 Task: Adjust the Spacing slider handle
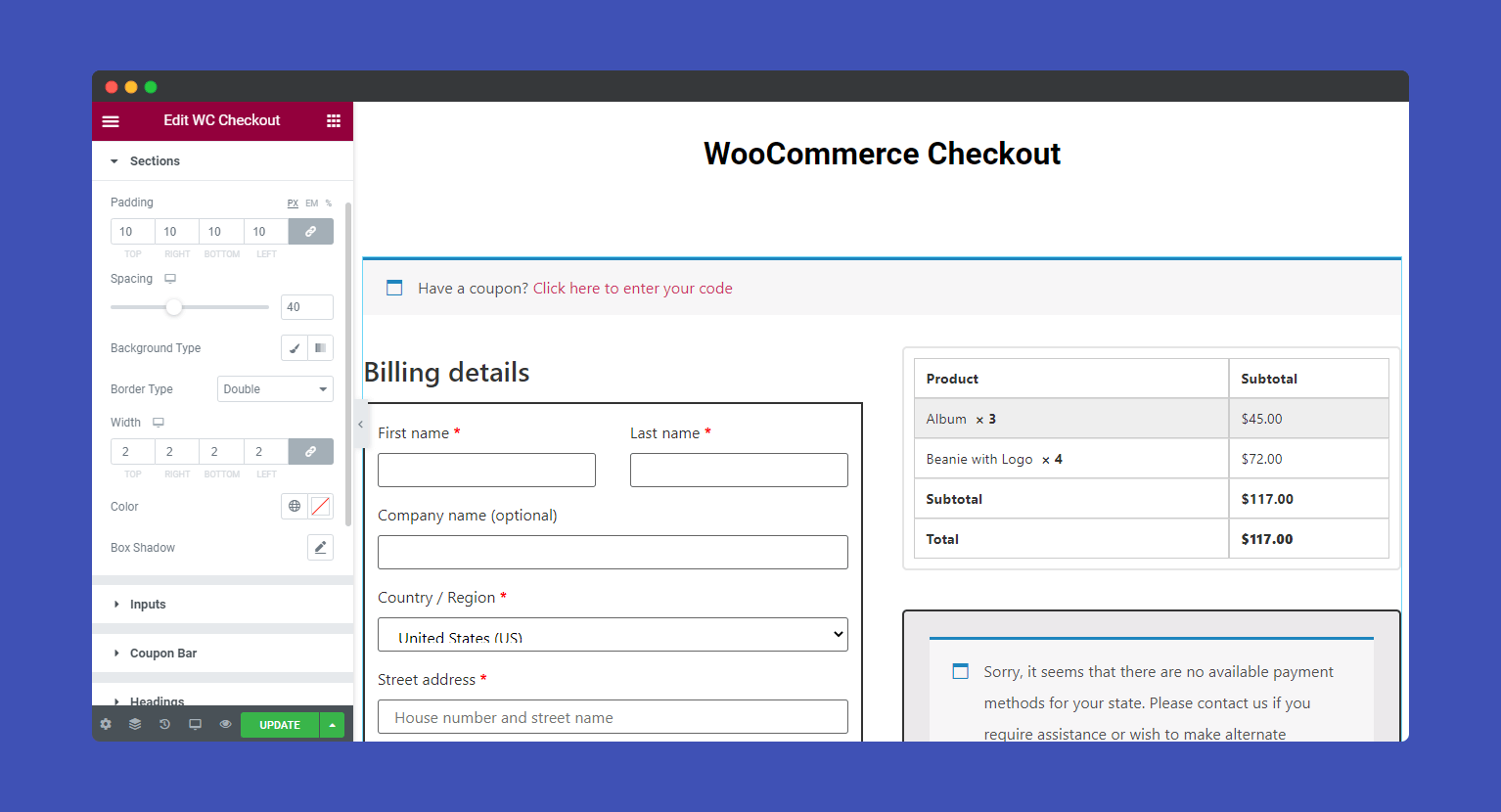tap(174, 307)
